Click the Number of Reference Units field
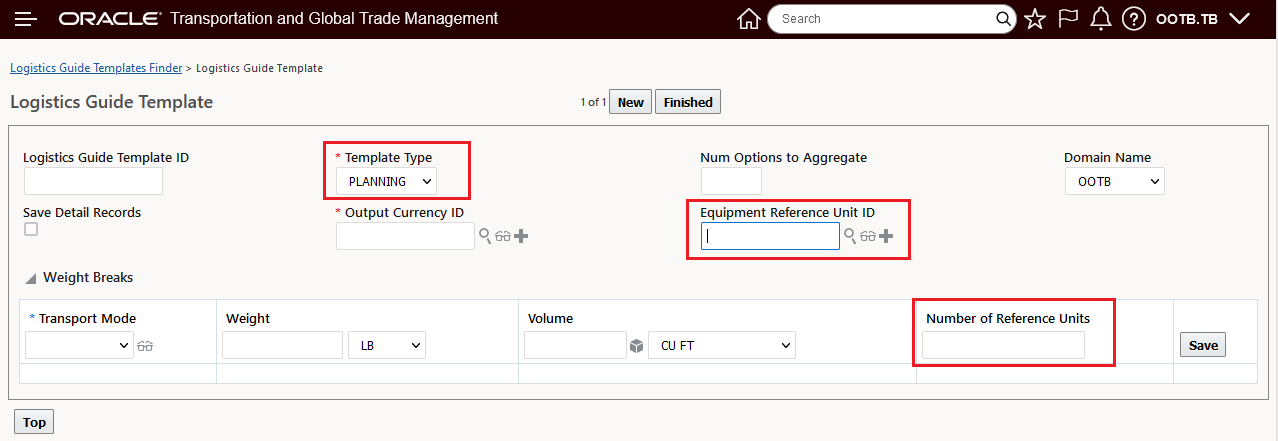The height and width of the screenshot is (441, 1278). (1003, 345)
